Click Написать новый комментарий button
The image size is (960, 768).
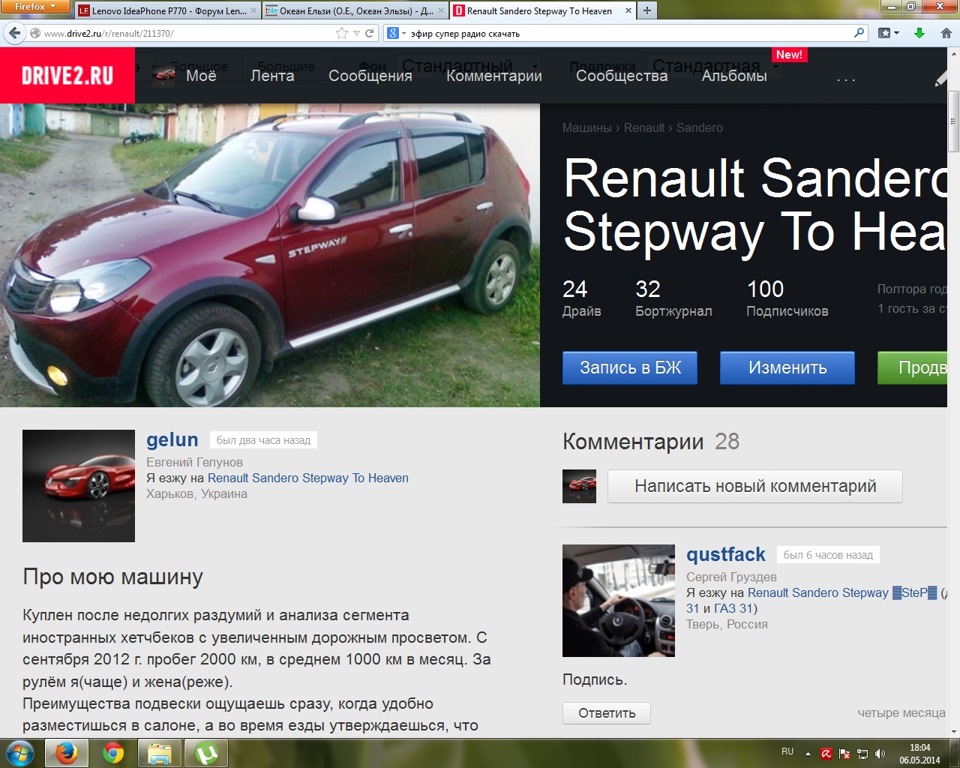pos(755,486)
